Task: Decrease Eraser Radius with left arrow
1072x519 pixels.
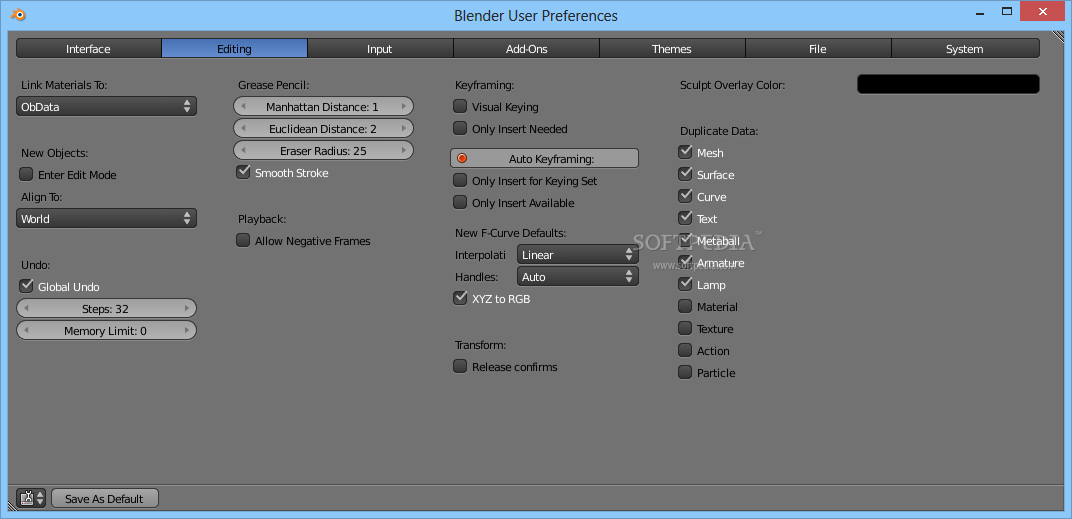Action: coord(243,150)
